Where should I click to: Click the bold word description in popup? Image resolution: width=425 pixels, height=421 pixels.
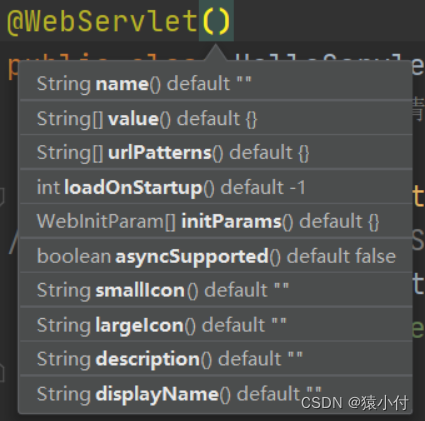pyautogui.click(x=147, y=359)
